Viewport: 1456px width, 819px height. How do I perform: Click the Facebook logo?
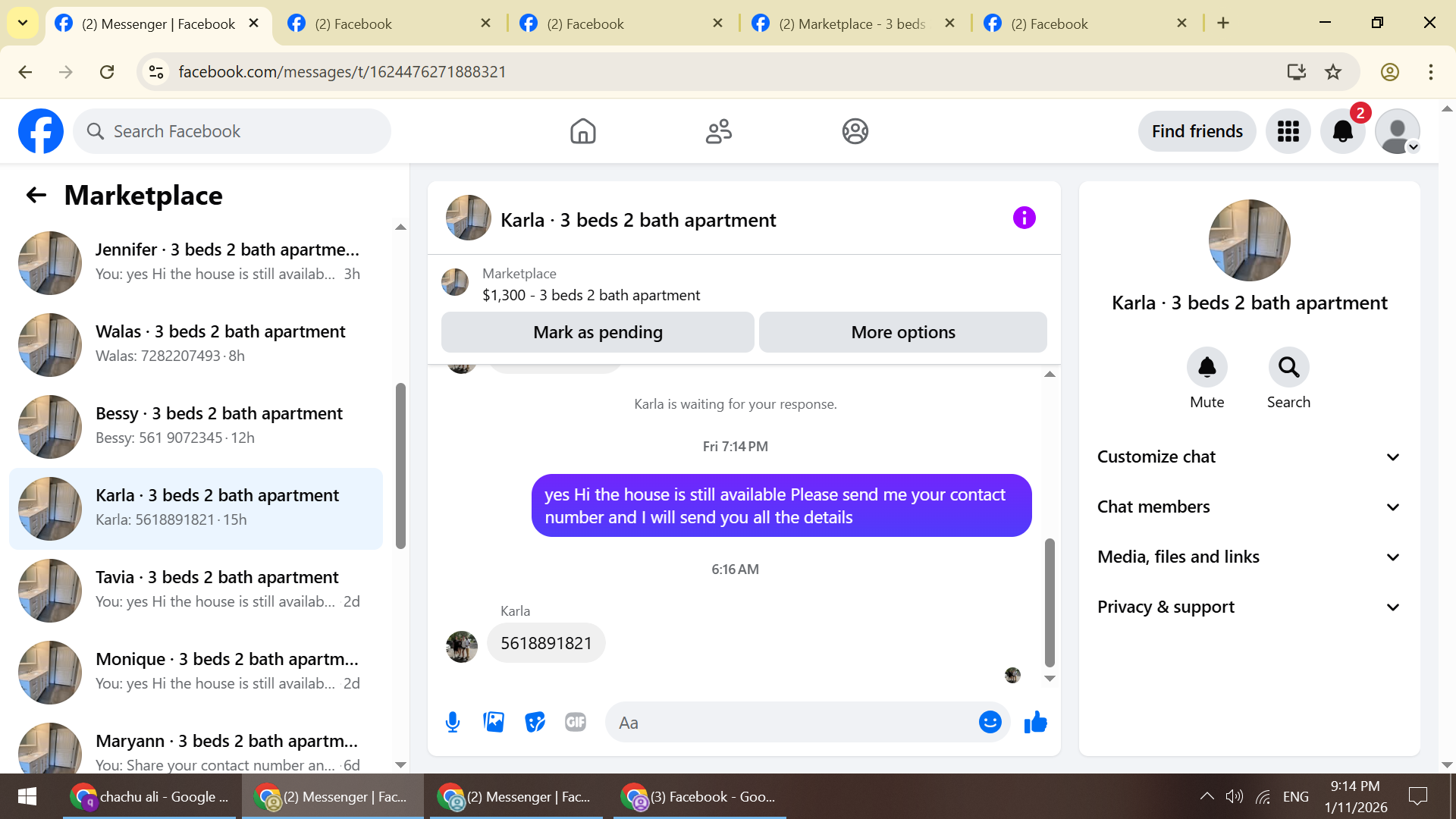pyautogui.click(x=41, y=131)
